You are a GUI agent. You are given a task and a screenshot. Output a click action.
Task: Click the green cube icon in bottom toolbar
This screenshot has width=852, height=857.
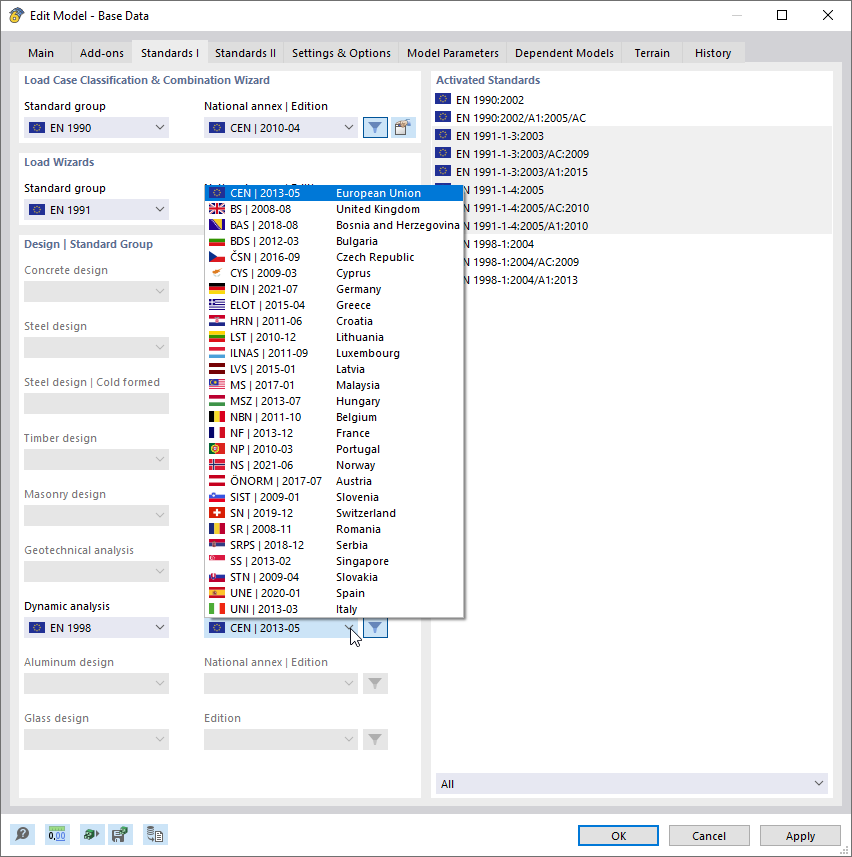coord(90,834)
